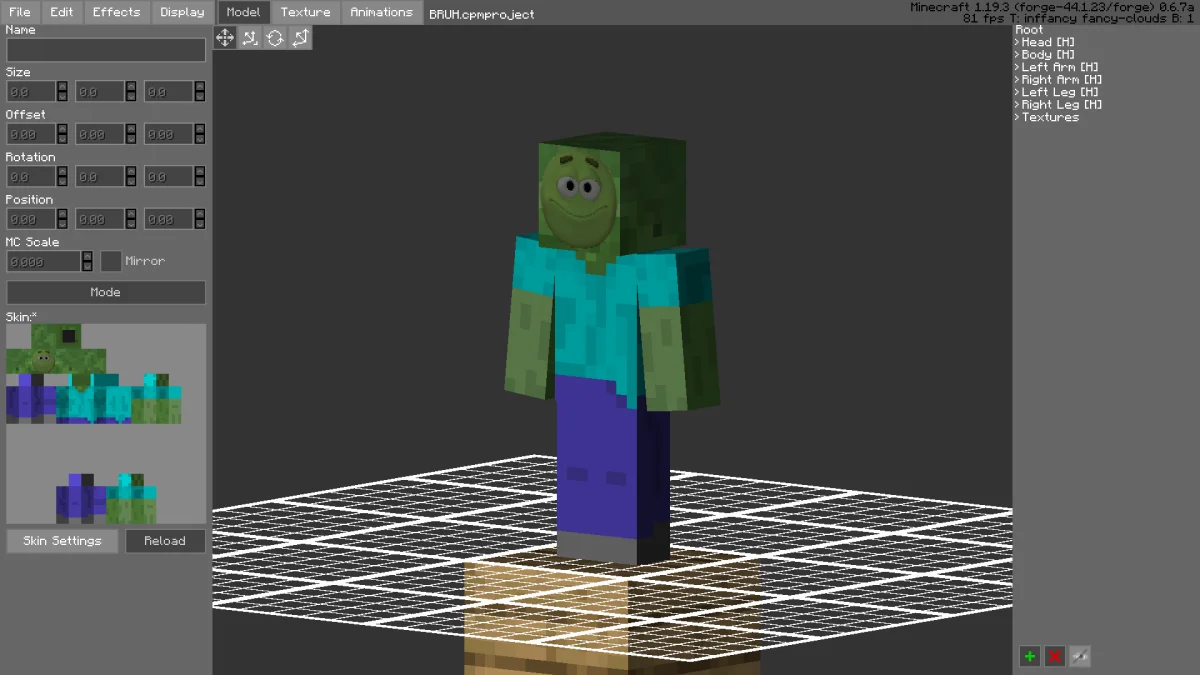This screenshot has height=675, width=1200.
Task: Click the Mode button
Action: coord(106,292)
